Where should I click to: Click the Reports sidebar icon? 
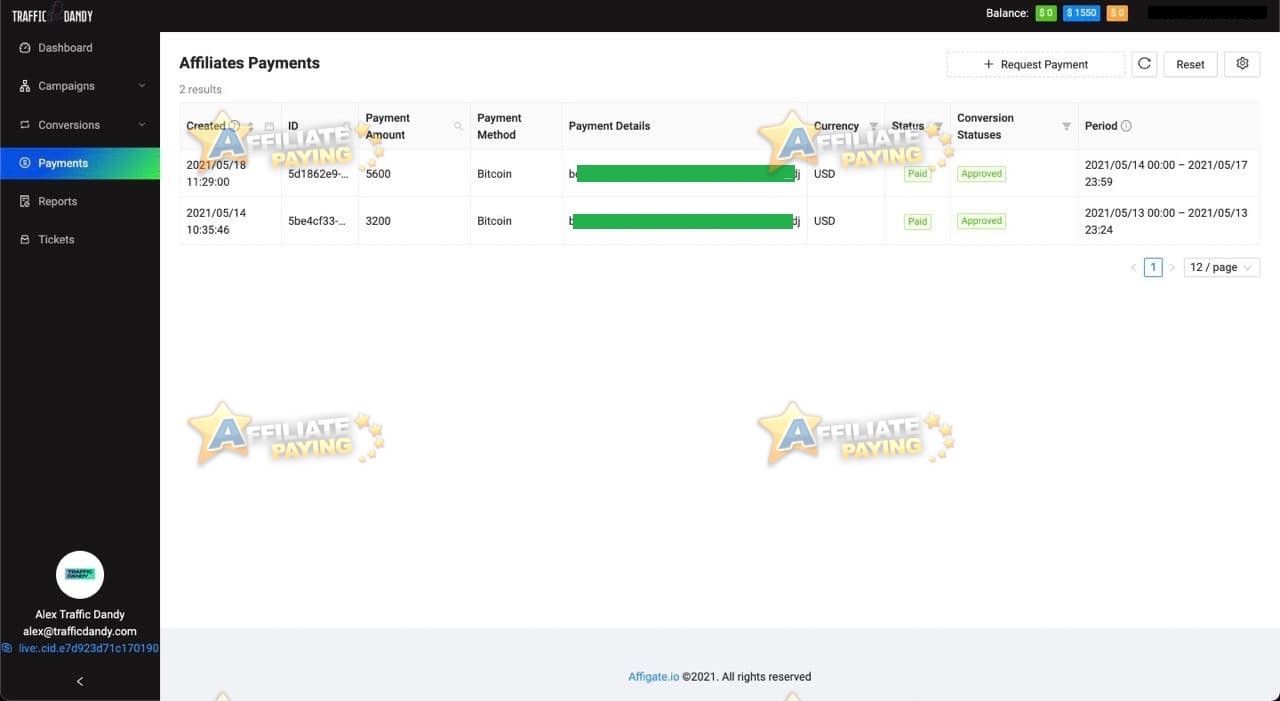(x=25, y=201)
